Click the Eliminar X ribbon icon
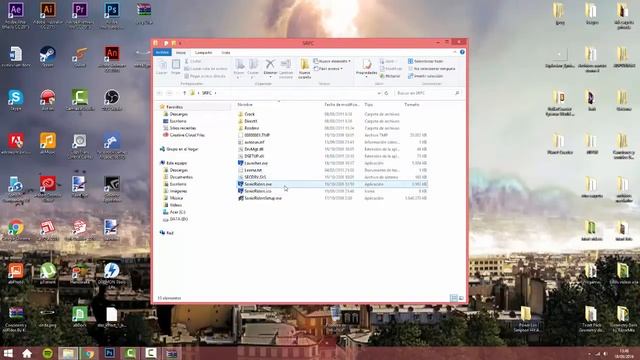 (270, 68)
